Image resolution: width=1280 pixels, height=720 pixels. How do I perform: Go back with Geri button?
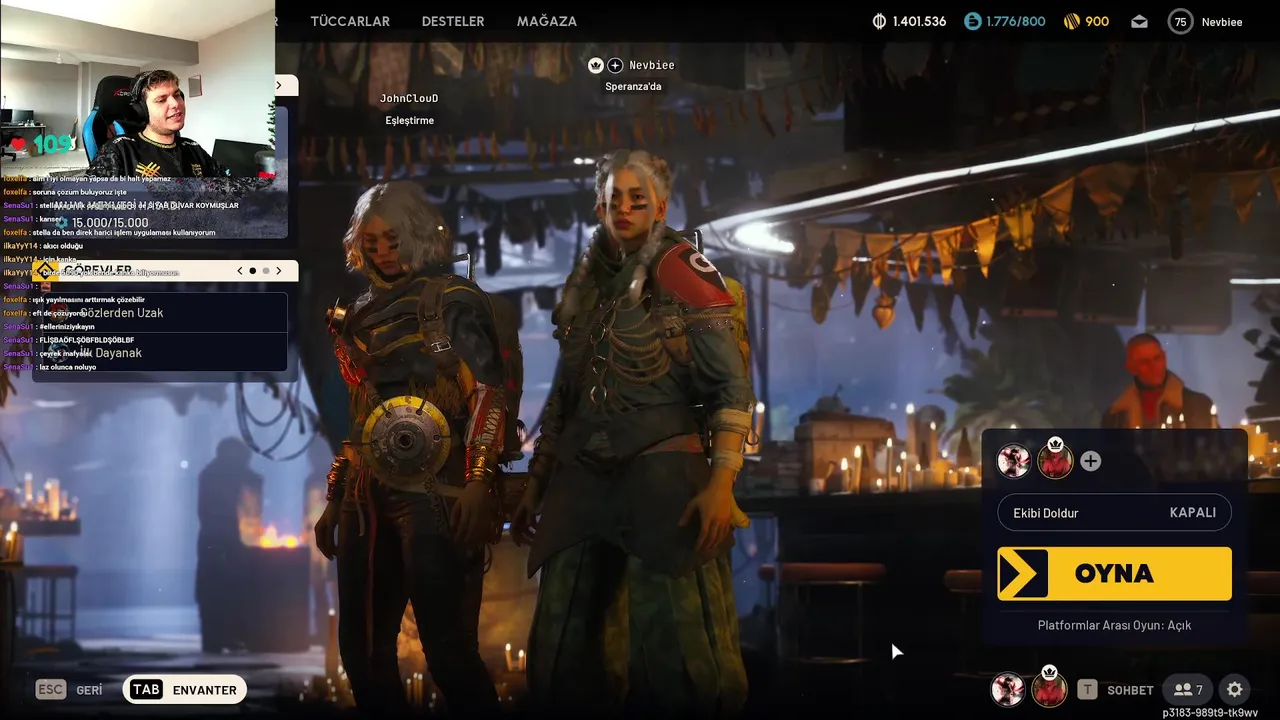(89, 690)
